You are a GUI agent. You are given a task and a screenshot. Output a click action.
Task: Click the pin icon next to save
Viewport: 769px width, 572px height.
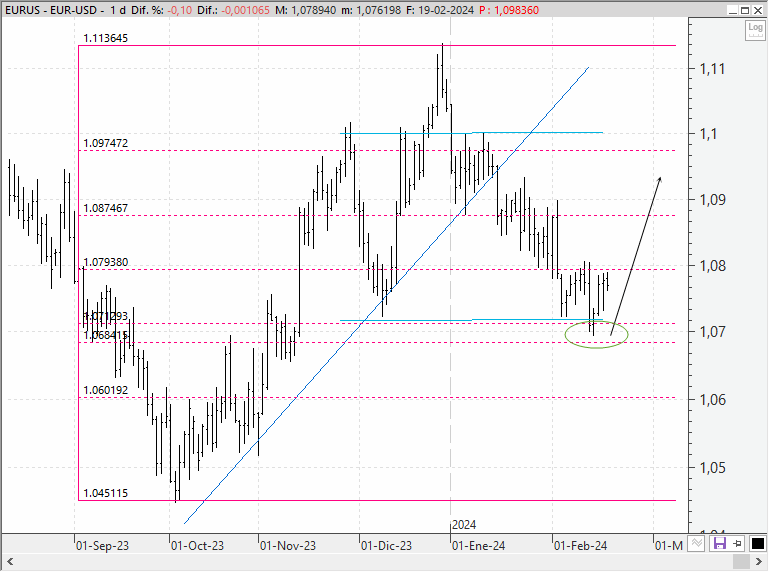737,544
